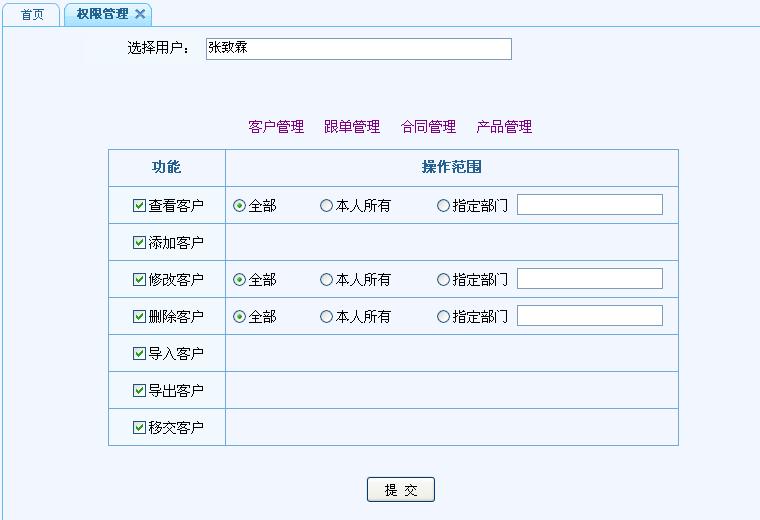Close the 权限管理 tab
Screen dimensions: 760x520
pyautogui.click(x=140, y=14)
